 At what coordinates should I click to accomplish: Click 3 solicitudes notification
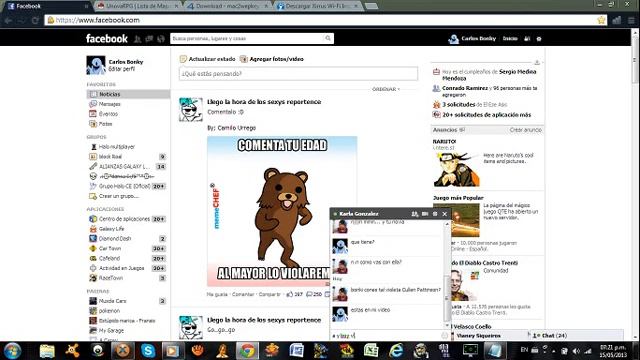(x=459, y=104)
